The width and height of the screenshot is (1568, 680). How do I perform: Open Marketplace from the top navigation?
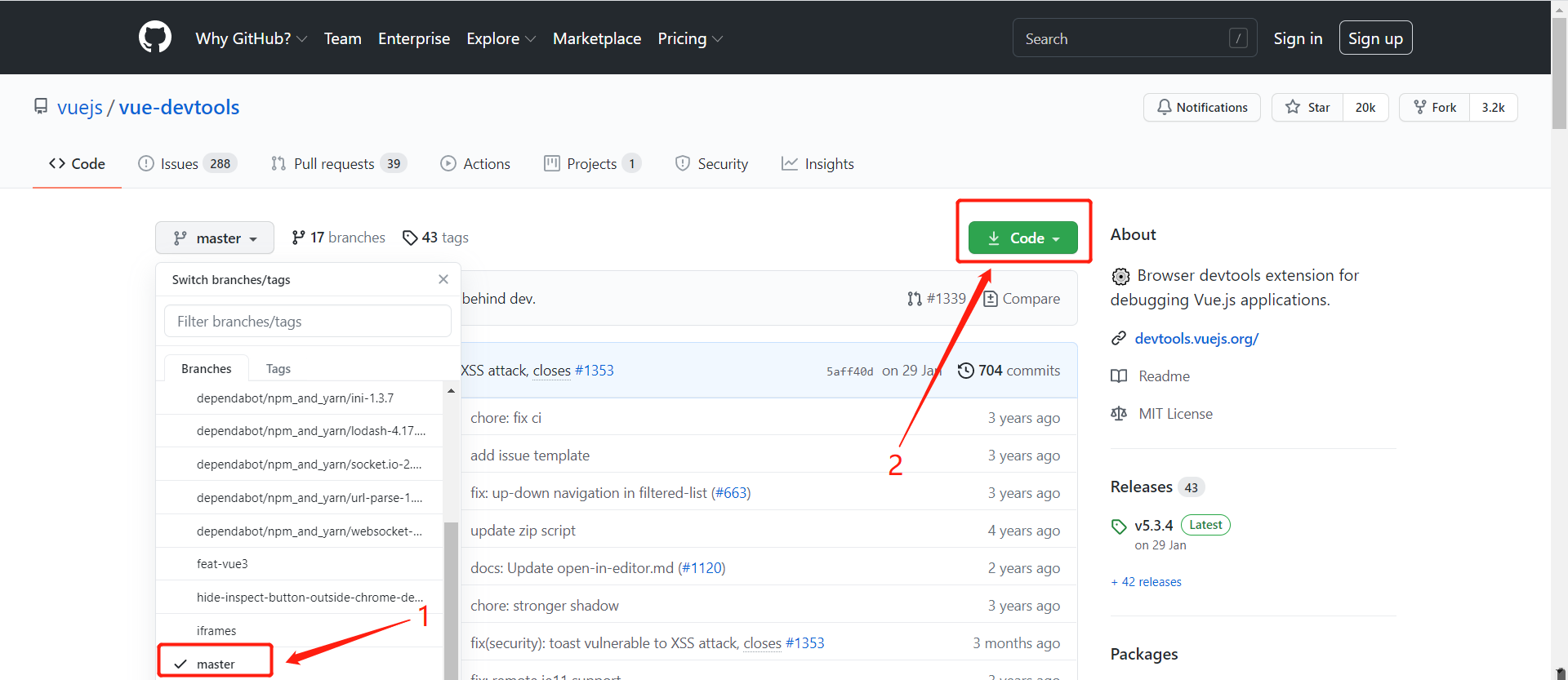click(x=597, y=38)
